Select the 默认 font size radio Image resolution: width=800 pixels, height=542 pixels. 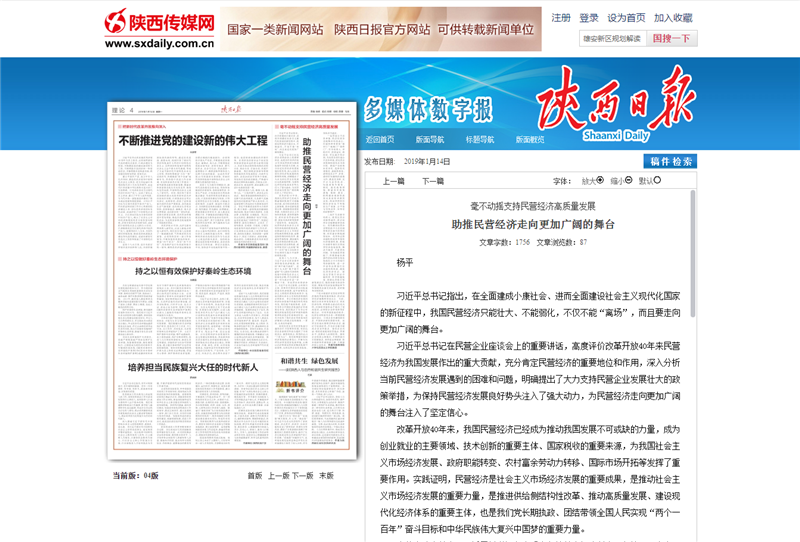pos(657,180)
